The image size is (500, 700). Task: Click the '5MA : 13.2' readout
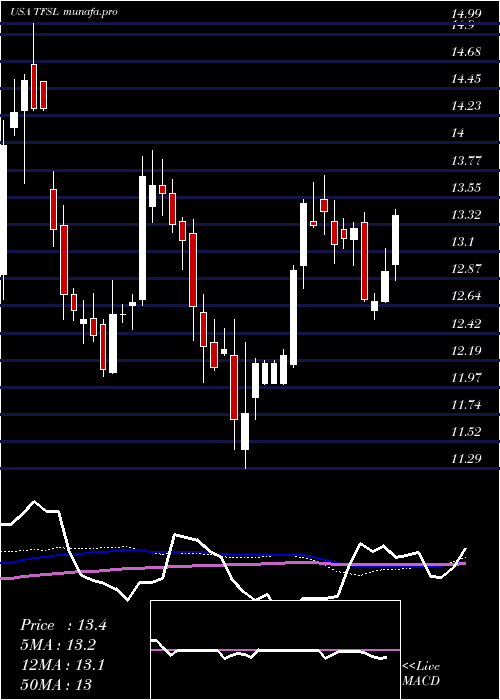(x=58, y=646)
